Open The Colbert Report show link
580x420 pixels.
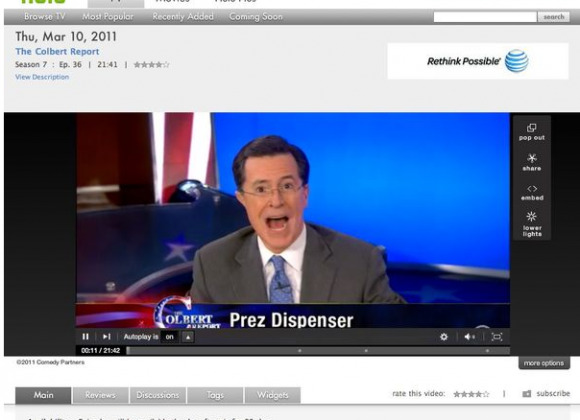click(x=57, y=51)
